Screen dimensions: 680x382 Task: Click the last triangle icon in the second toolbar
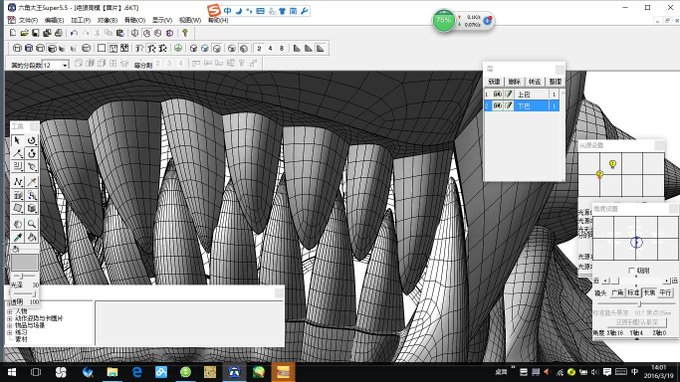[x=320, y=48]
